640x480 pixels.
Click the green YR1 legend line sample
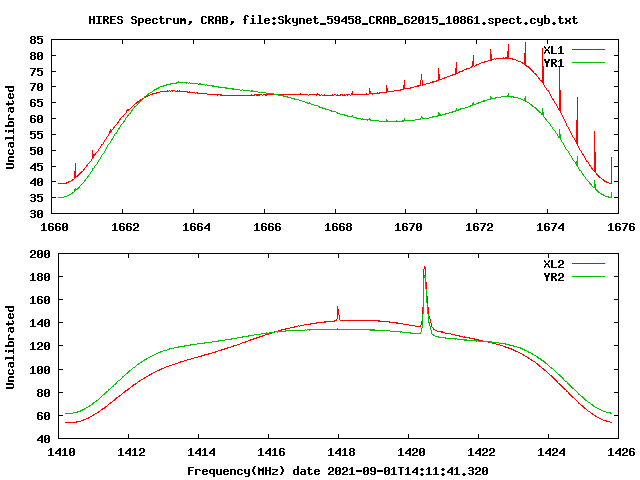pyautogui.click(x=588, y=62)
